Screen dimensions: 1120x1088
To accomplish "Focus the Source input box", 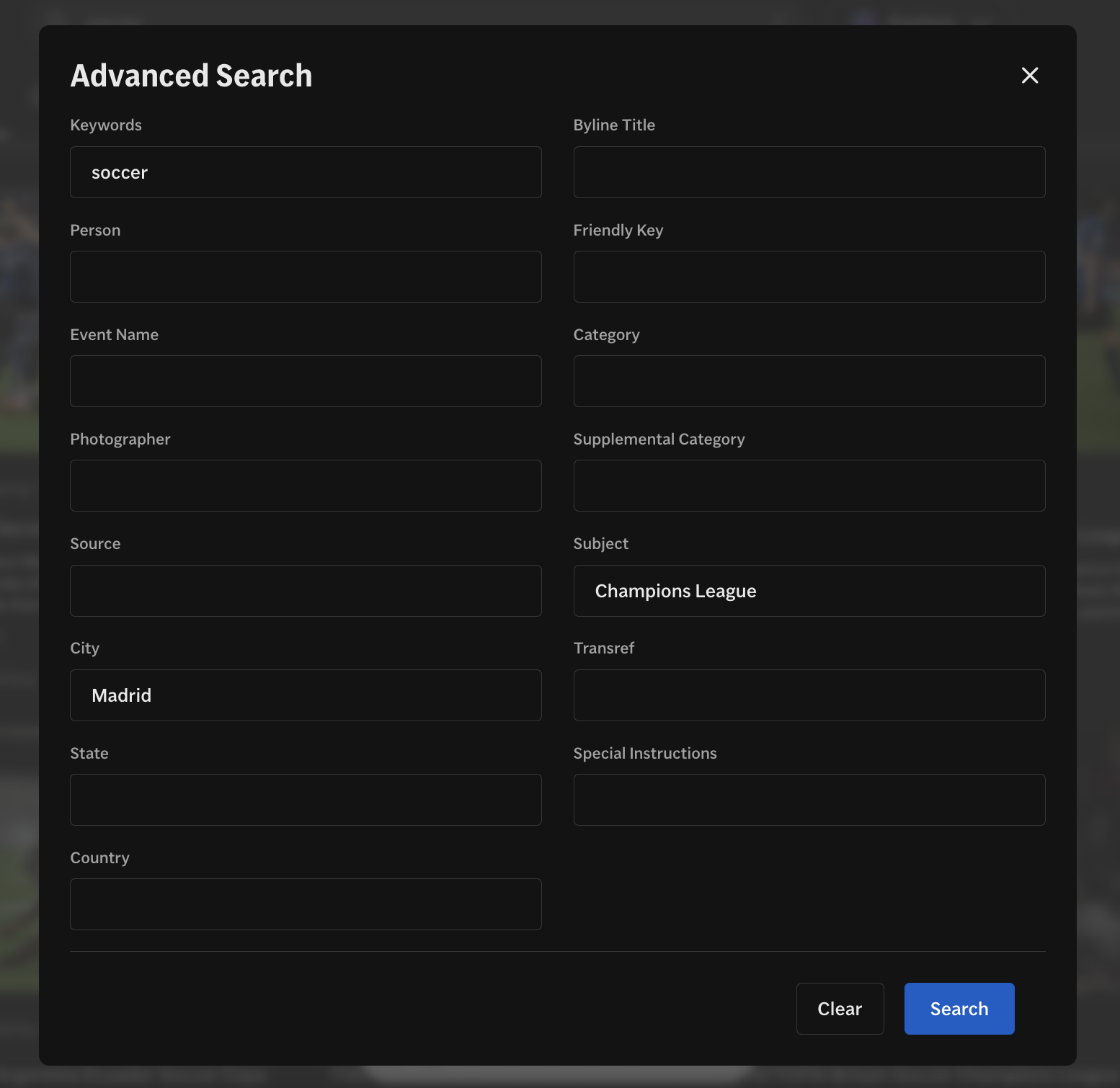I will [306, 591].
